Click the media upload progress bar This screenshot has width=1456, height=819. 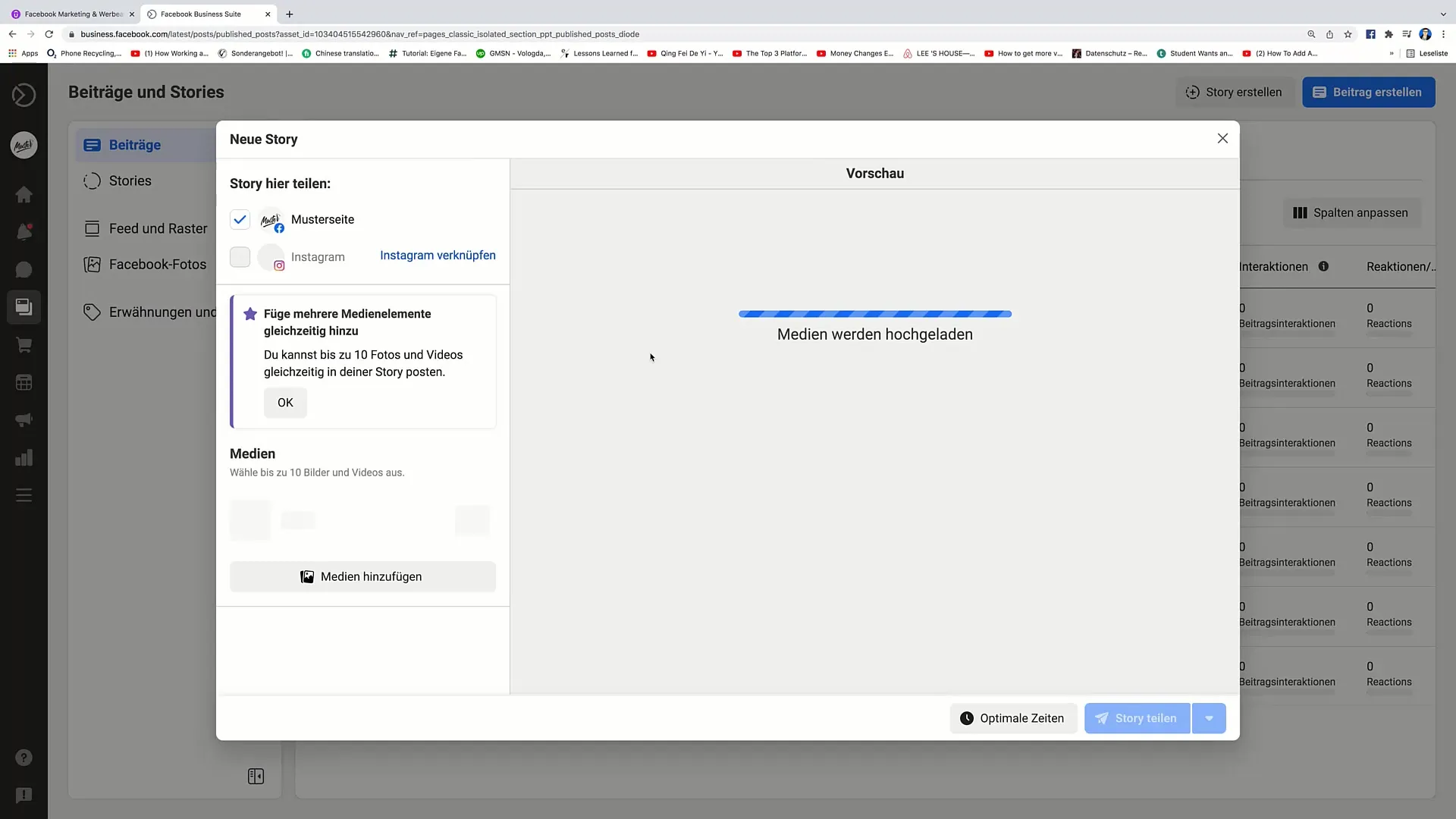[x=874, y=314]
